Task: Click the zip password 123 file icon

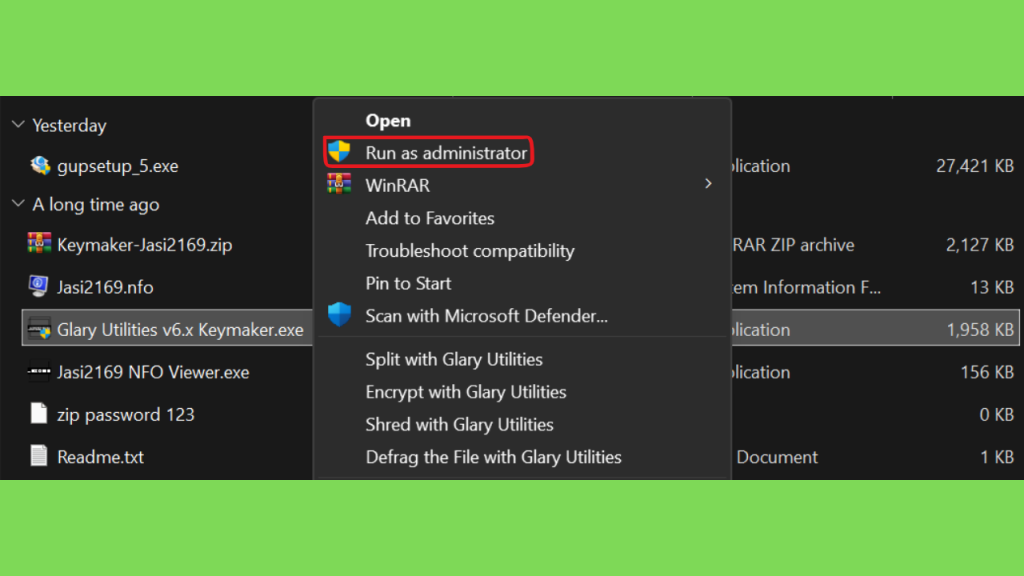Action: point(40,414)
